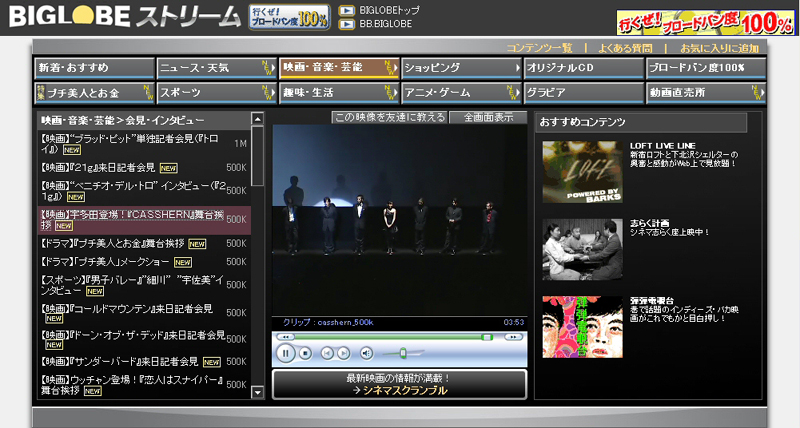Screen dimensions: 800x428
Task: Play “ベニチオ・デル・トロ” インタビュー clip
Action: click(x=144, y=191)
